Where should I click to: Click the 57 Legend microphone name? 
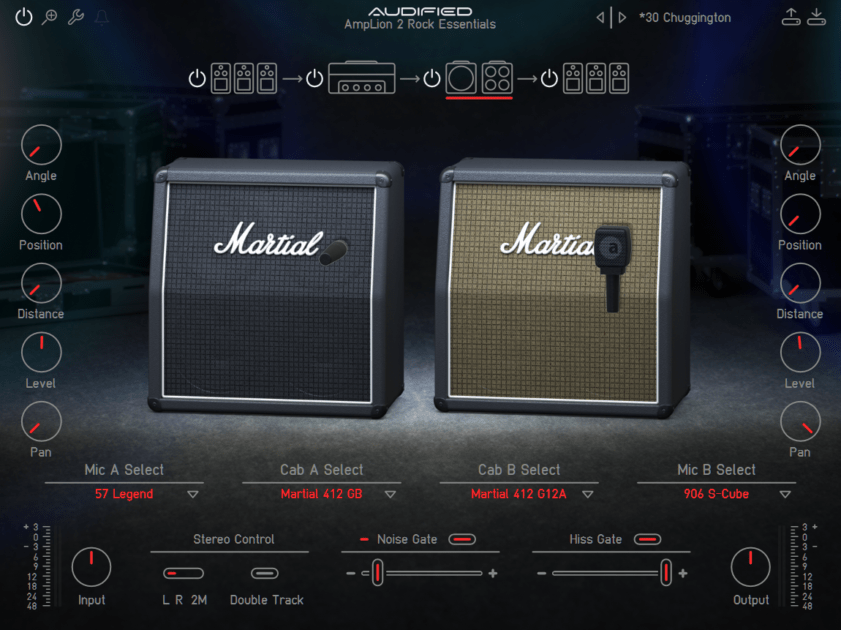click(x=124, y=494)
